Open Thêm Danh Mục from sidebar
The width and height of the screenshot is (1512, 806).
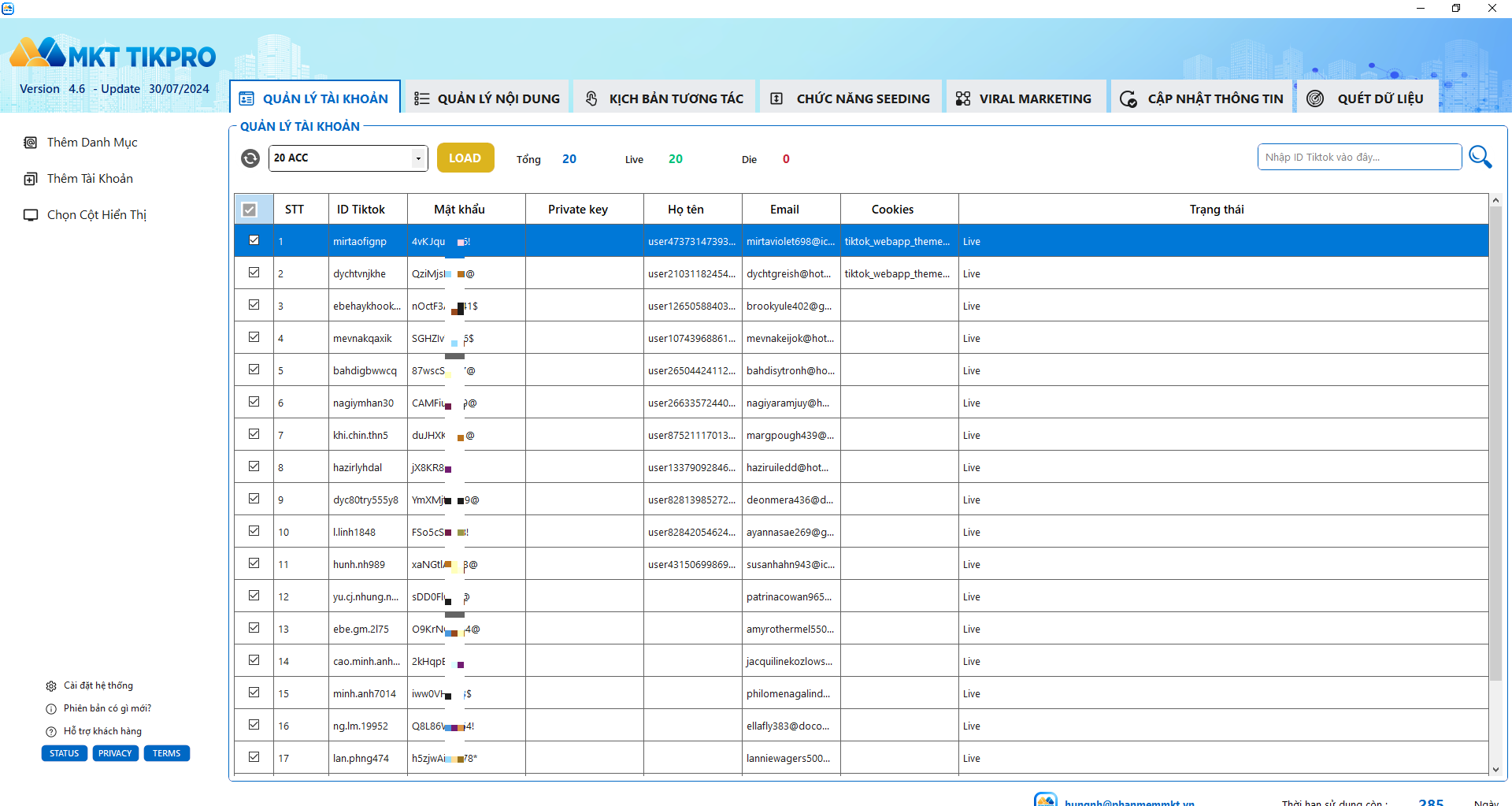(x=91, y=143)
